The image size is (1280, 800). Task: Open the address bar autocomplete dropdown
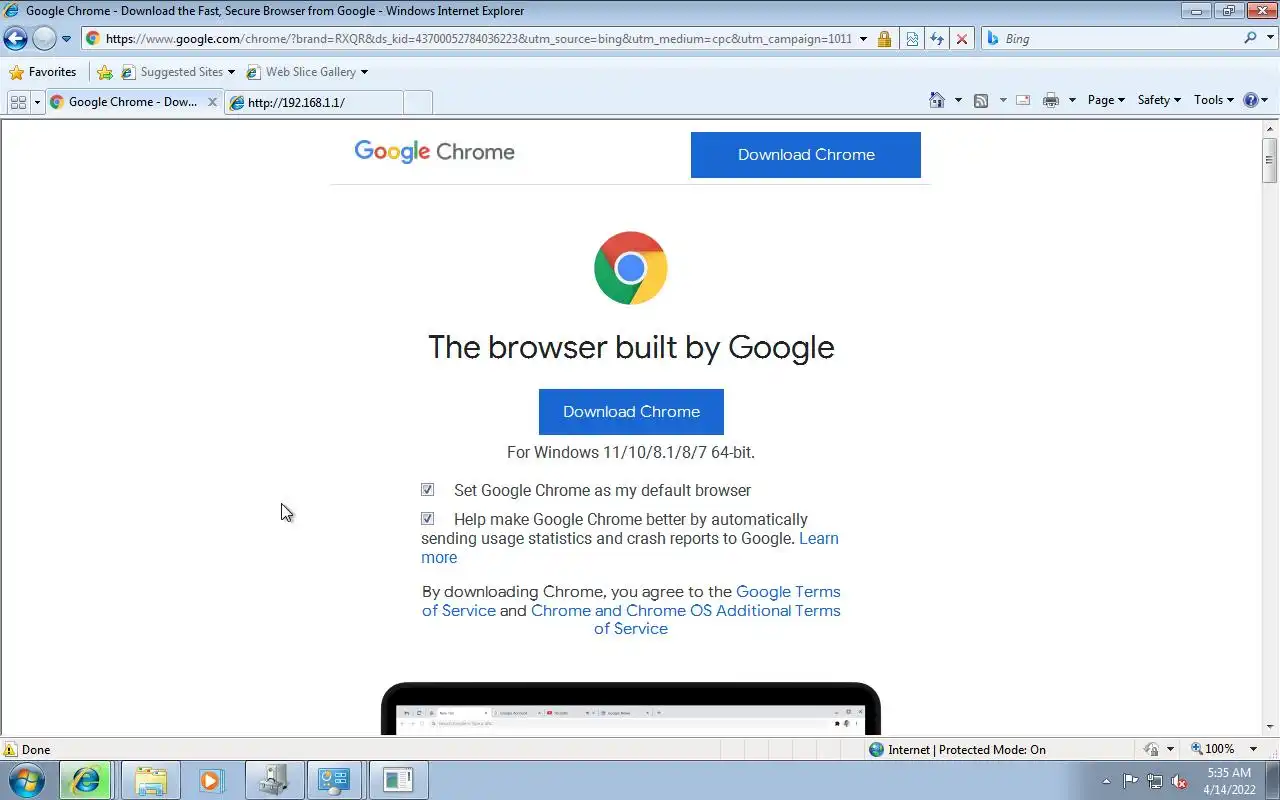point(863,39)
